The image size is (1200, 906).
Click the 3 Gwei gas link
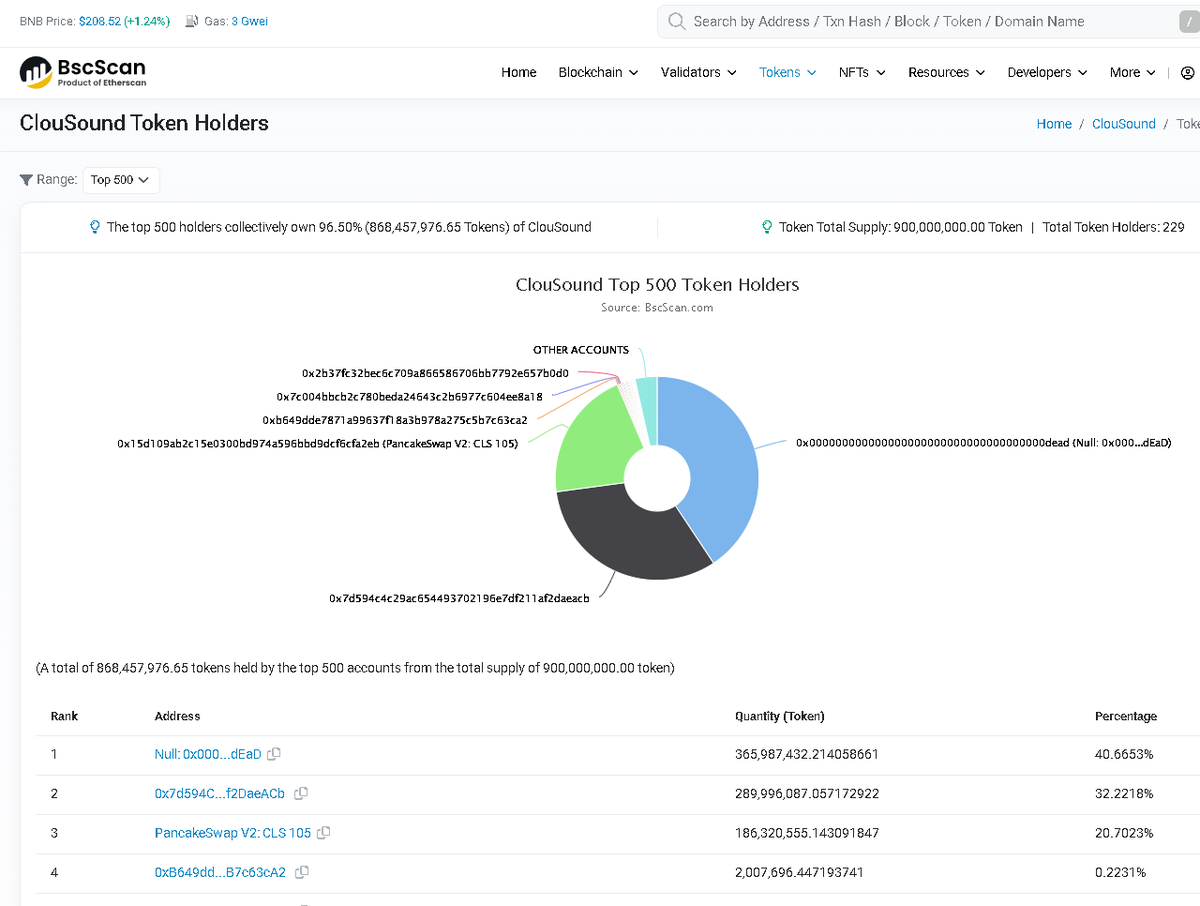pyautogui.click(x=249, y=21)
